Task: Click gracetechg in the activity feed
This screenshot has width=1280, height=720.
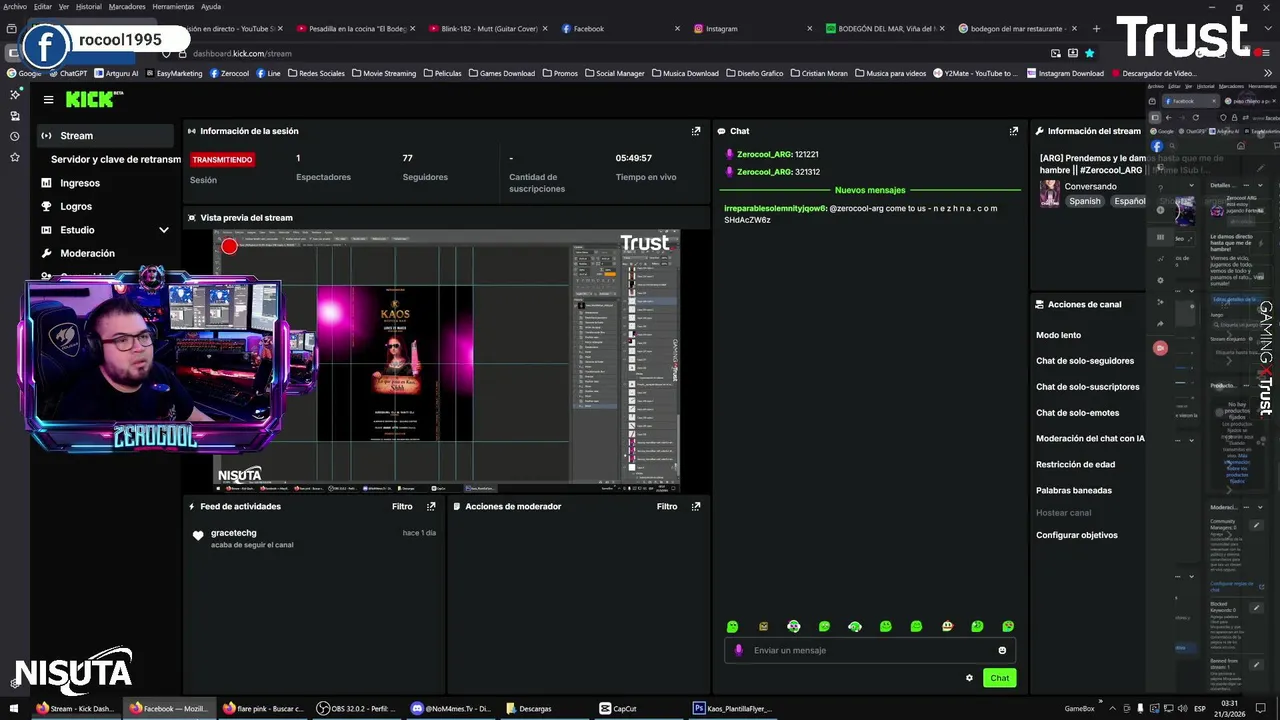Action: coord(234,533)
